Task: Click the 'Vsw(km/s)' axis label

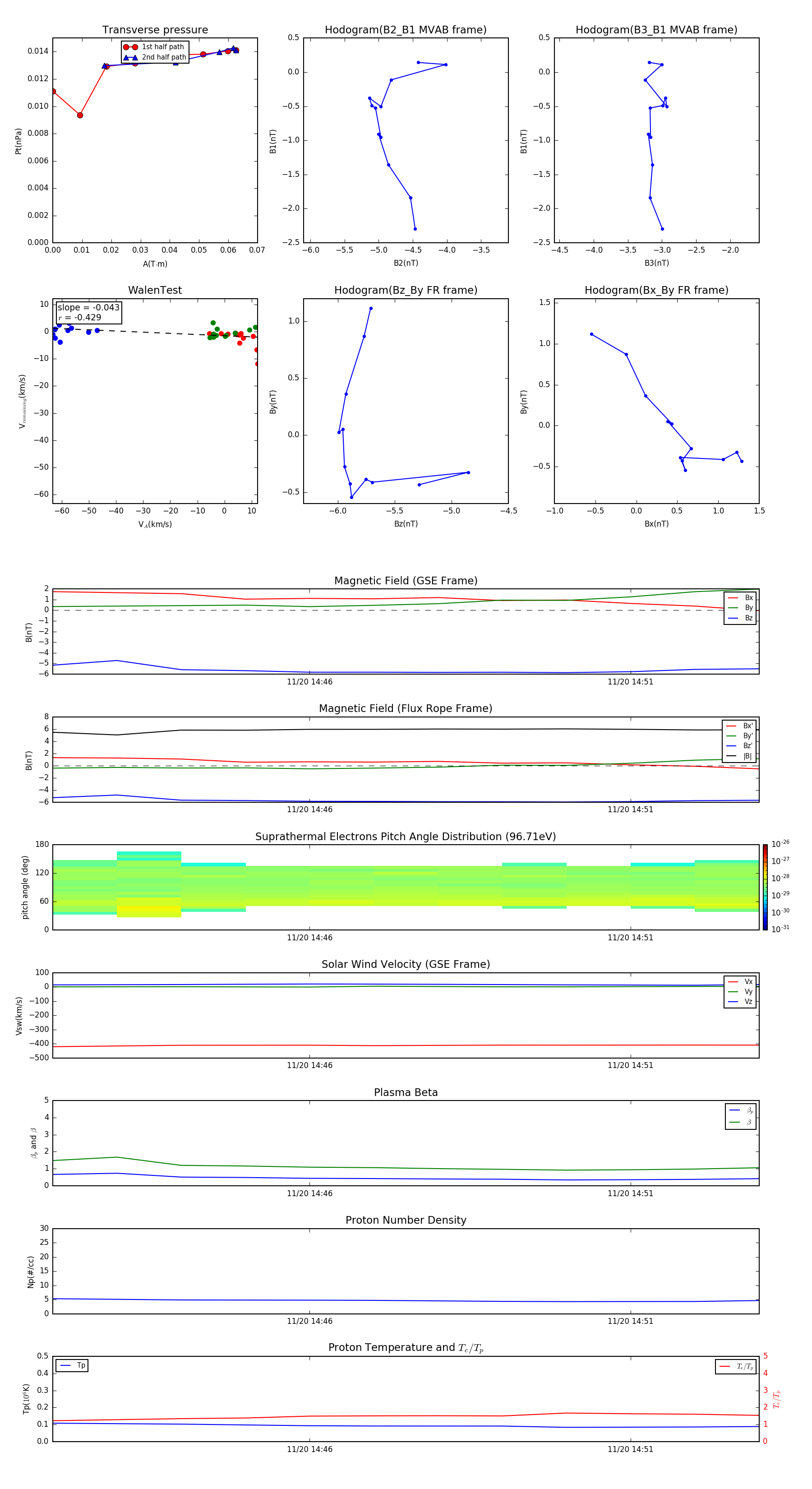Action: click(18, 1016)
